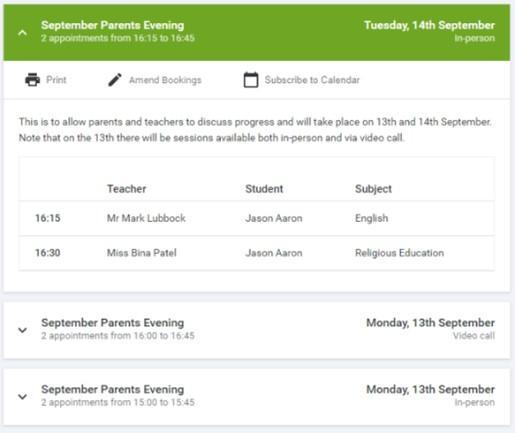Click Tuesday, 14th September date in header

[429, 25]
